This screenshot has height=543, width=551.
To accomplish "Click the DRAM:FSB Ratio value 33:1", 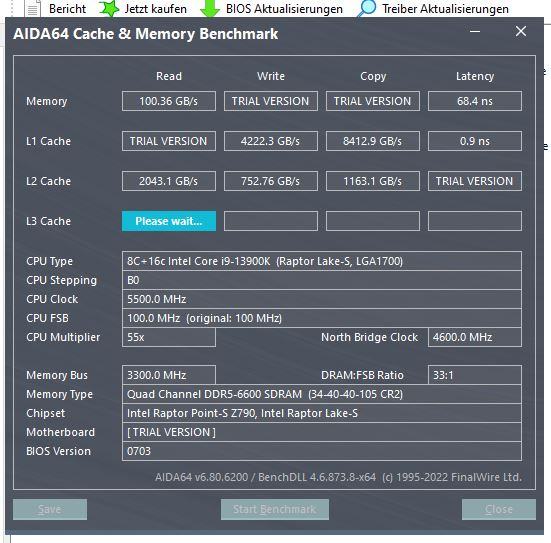I will pyautogui.click(x=475, y=375).
